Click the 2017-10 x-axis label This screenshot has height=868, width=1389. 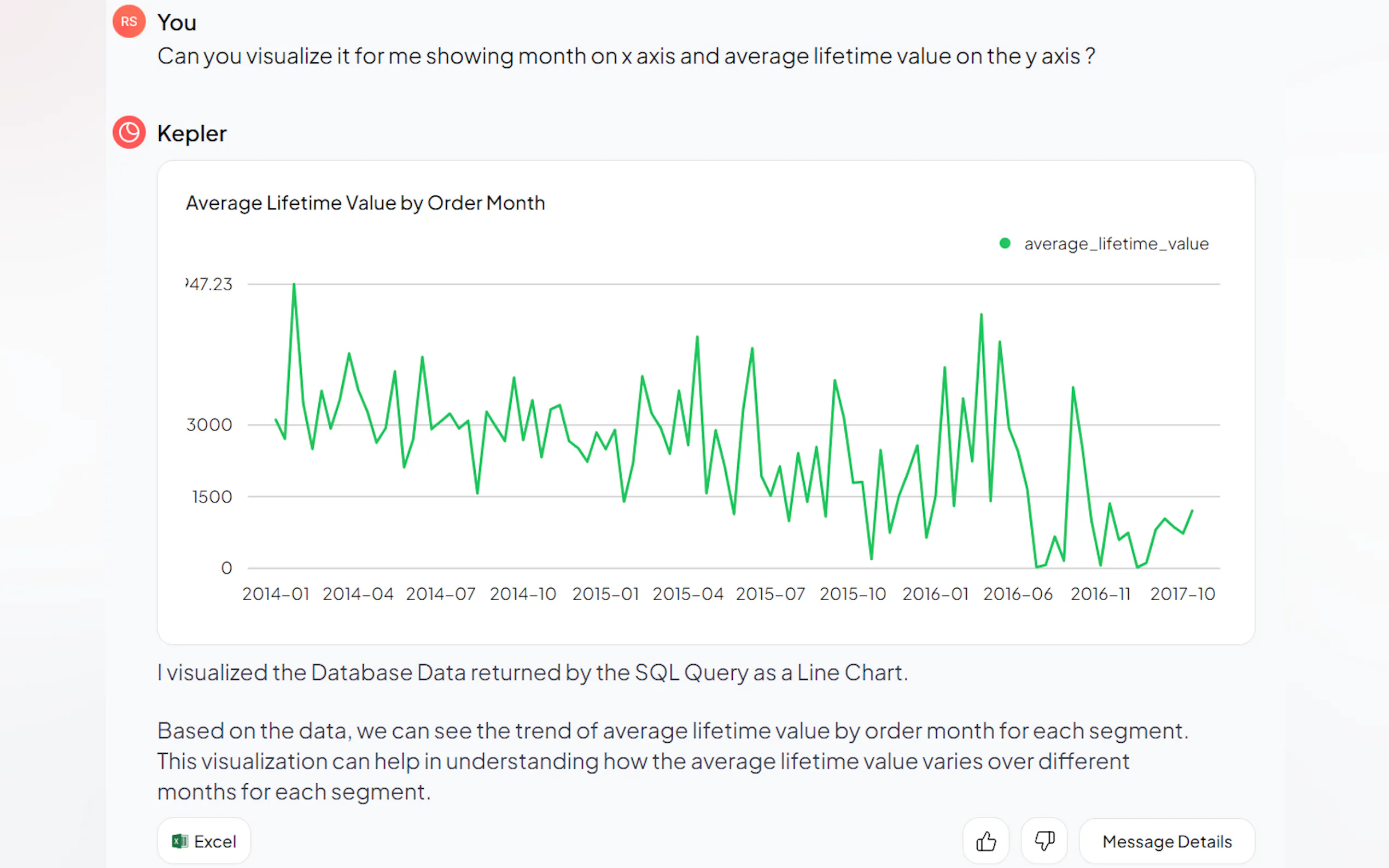tap(1182, 594)
